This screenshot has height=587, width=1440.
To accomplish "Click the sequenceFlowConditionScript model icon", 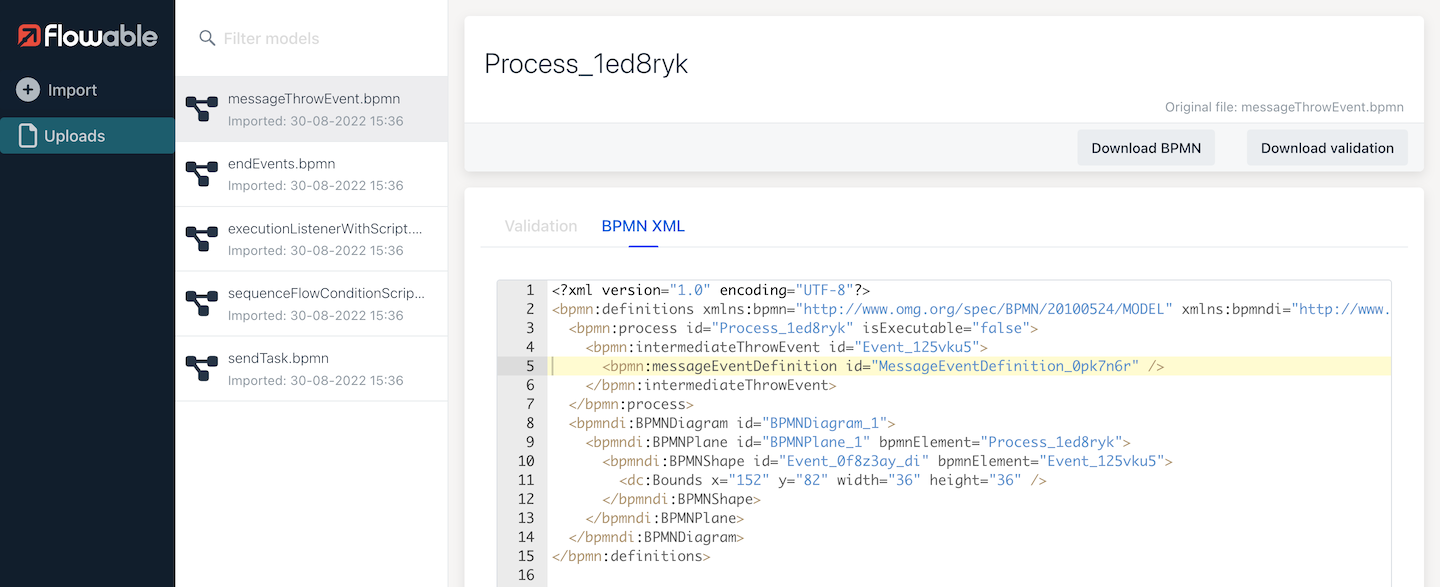I will click(202, 304).
